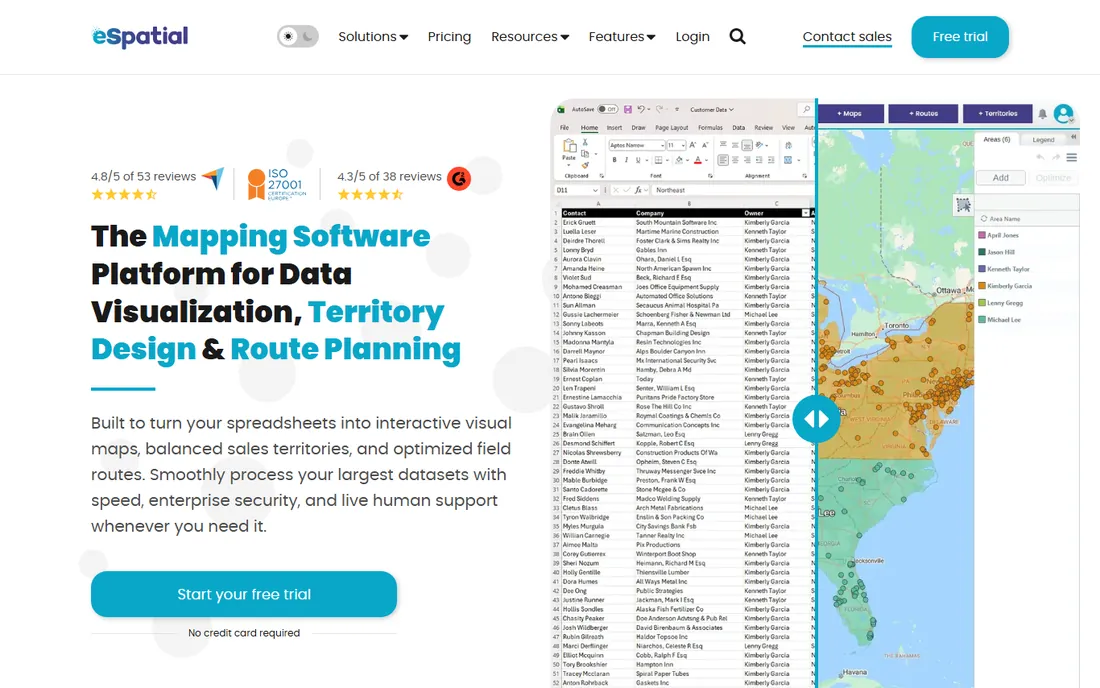Click the eSpatial logo
This screenshot has height=688, width=1100.
click(x=140, y=36)
